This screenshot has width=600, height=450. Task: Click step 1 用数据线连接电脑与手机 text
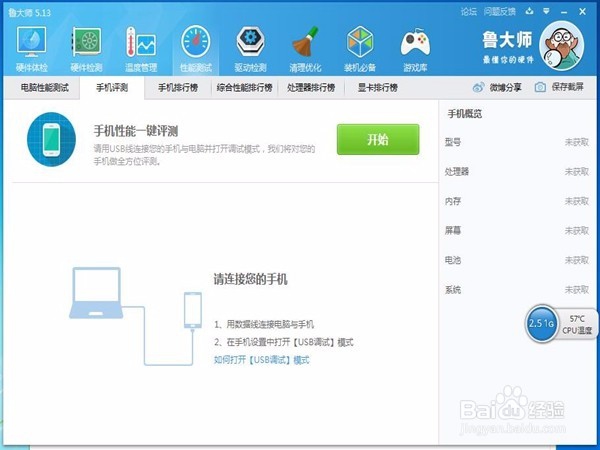[264, 324]
